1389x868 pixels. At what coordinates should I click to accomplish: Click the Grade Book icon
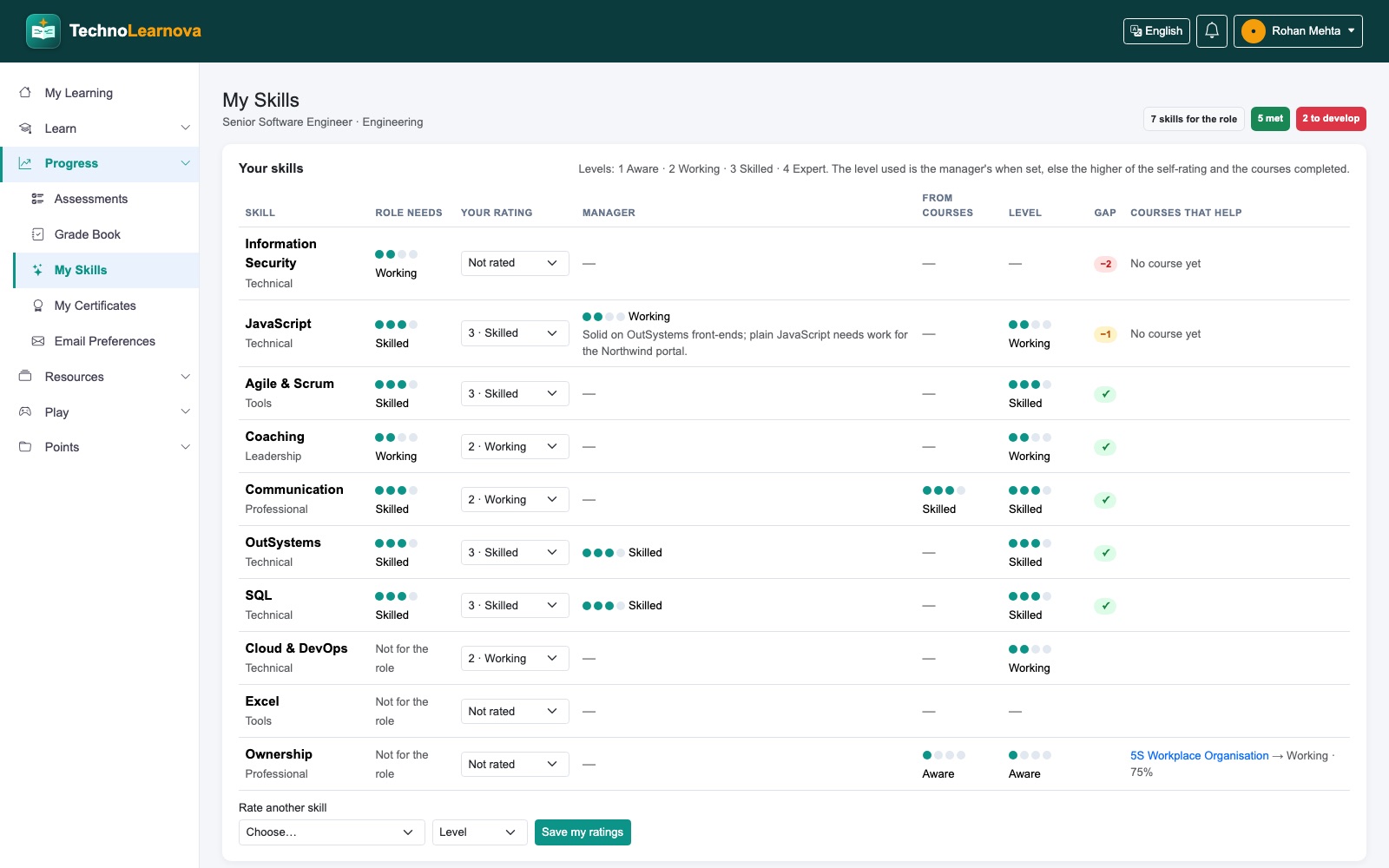37,234
